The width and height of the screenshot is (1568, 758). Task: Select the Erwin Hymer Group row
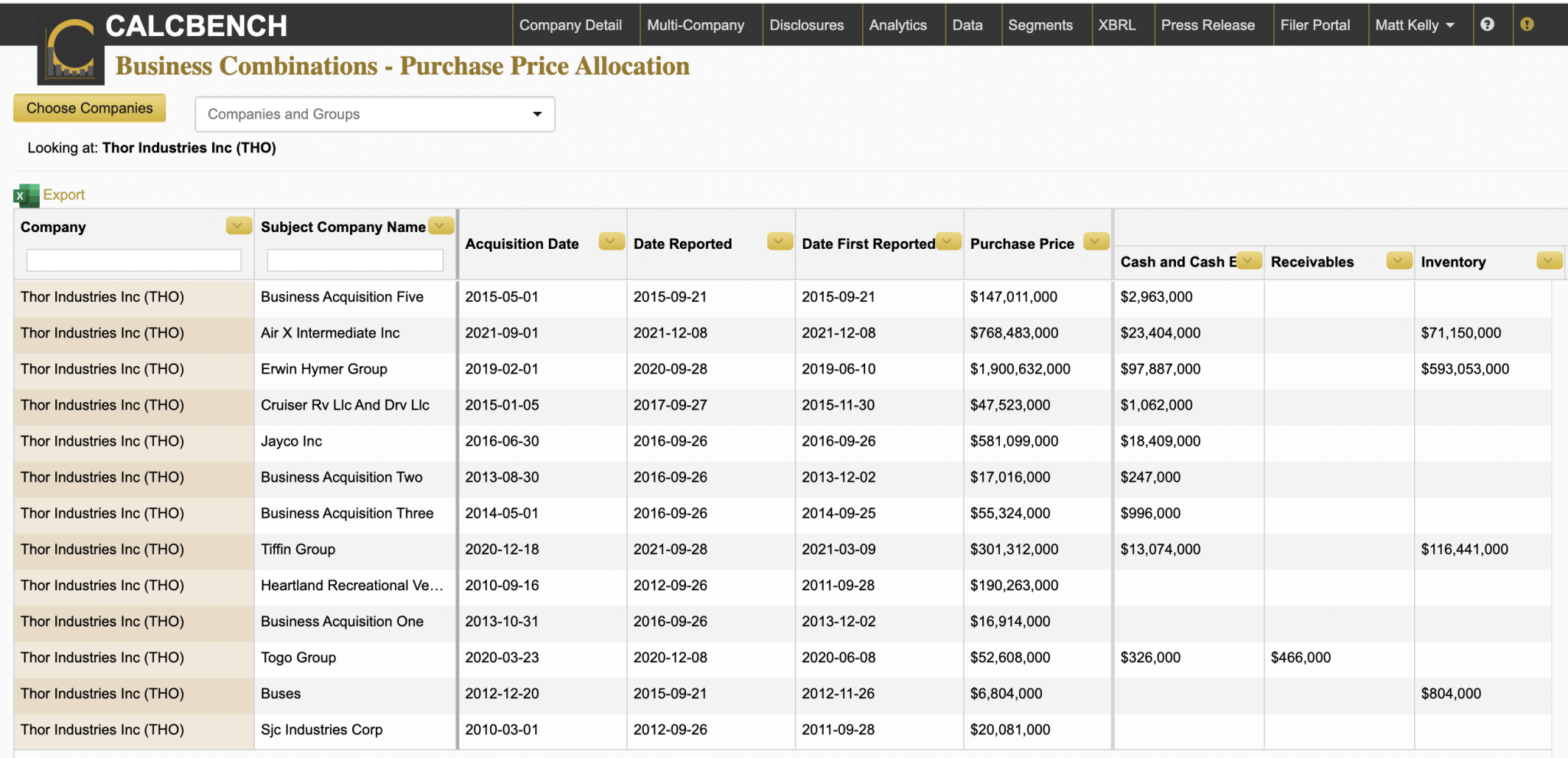point(324,369)
